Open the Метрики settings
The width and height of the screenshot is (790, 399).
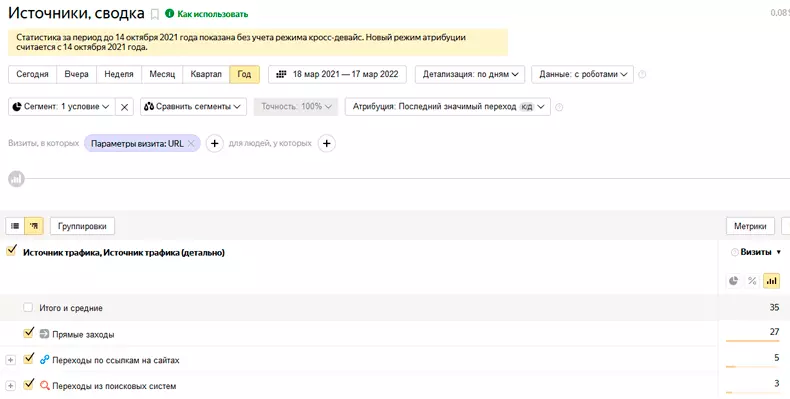coord(750,226)
